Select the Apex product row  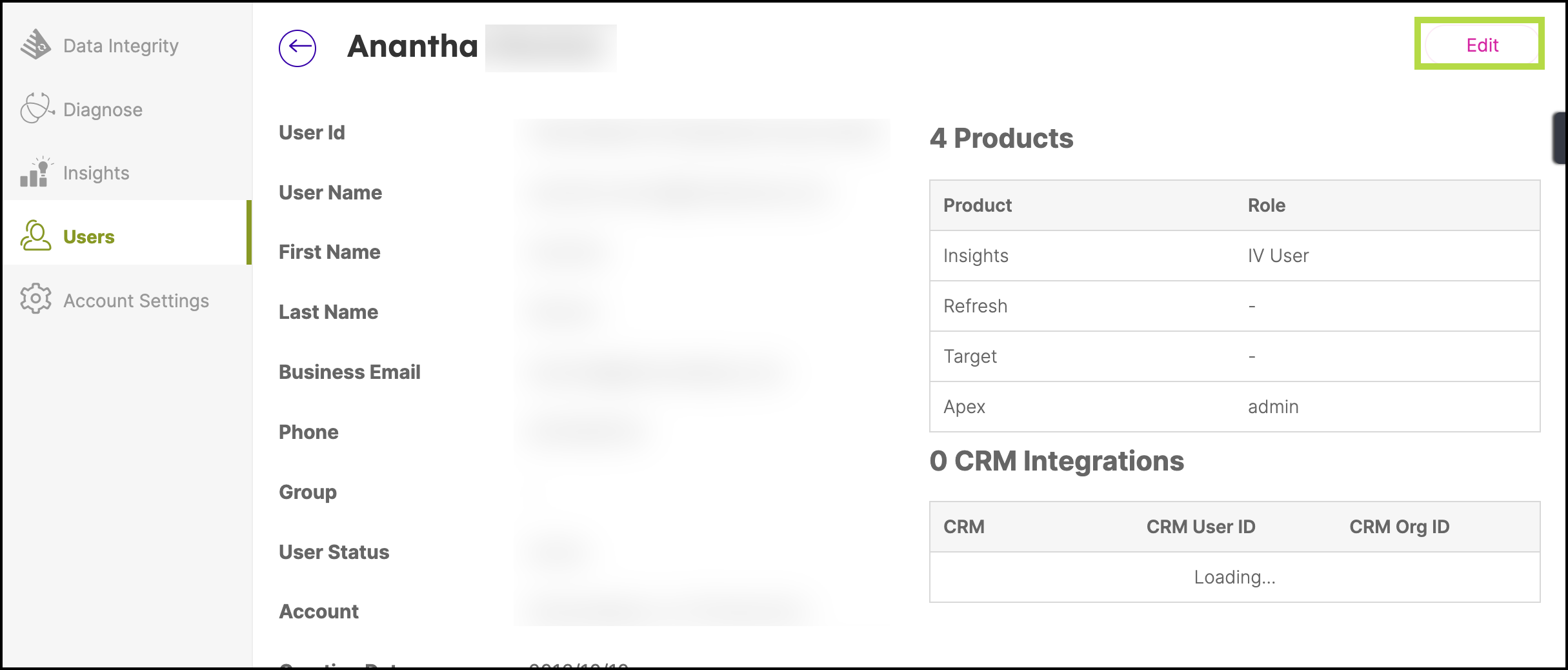(1234, 407)
